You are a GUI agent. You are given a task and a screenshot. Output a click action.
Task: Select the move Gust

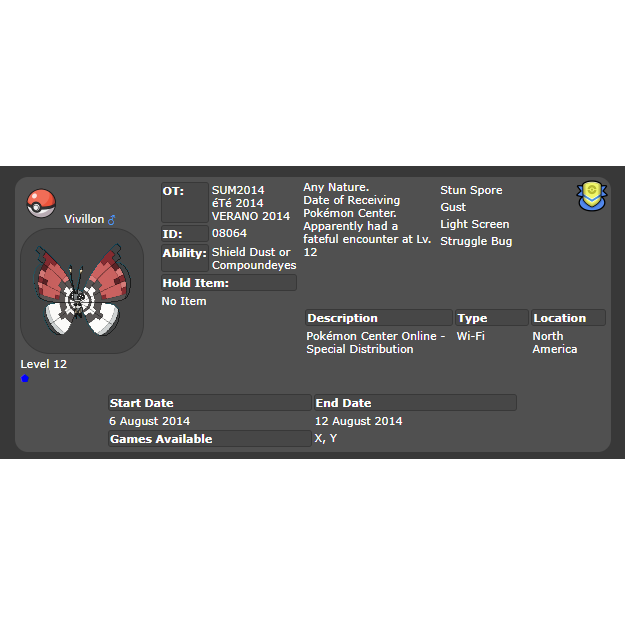[x=453, y=207]
